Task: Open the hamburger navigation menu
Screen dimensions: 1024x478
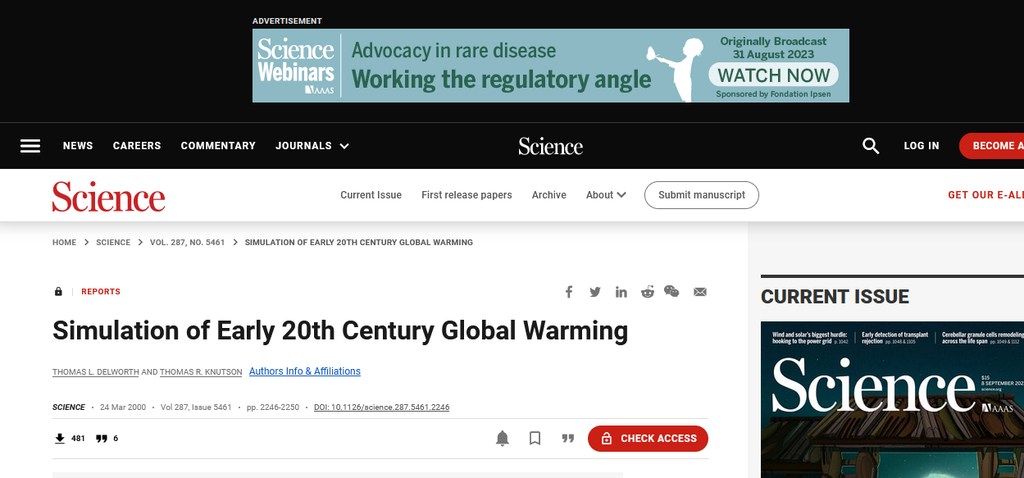Action: coord(30,146)
